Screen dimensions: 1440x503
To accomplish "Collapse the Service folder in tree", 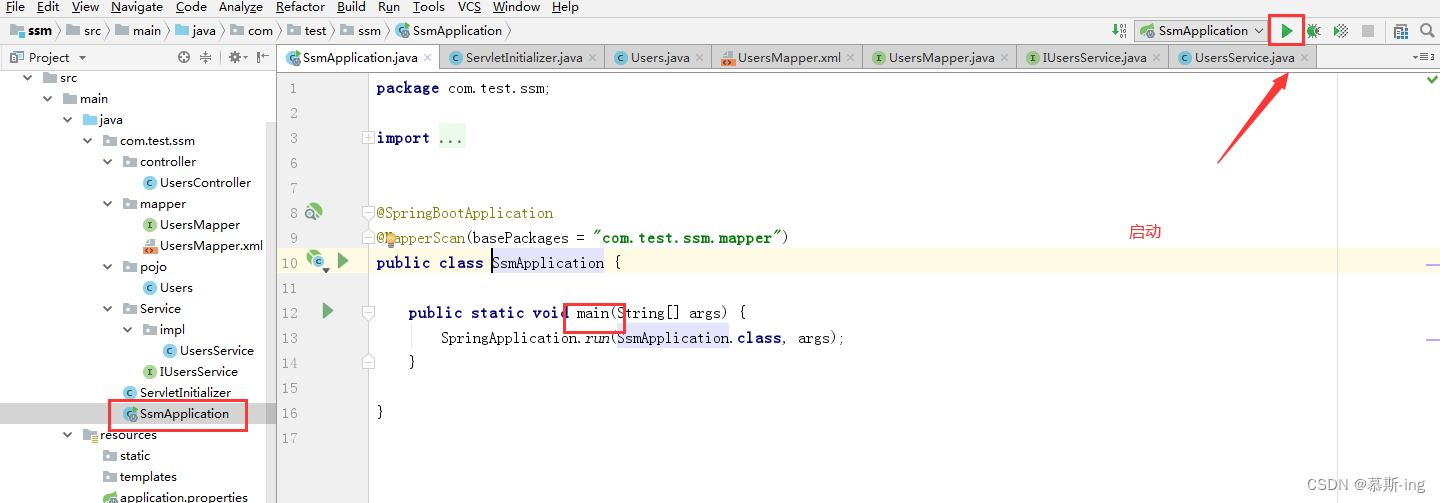I will 108,308.
